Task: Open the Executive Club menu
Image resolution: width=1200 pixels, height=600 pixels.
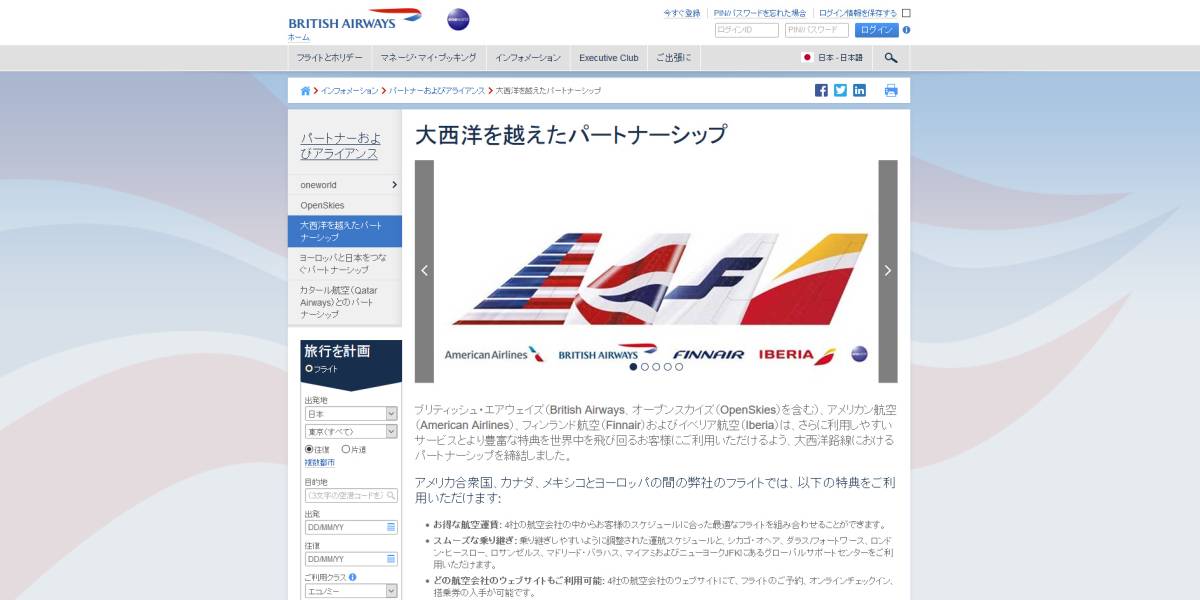Action: coord(609,58)
